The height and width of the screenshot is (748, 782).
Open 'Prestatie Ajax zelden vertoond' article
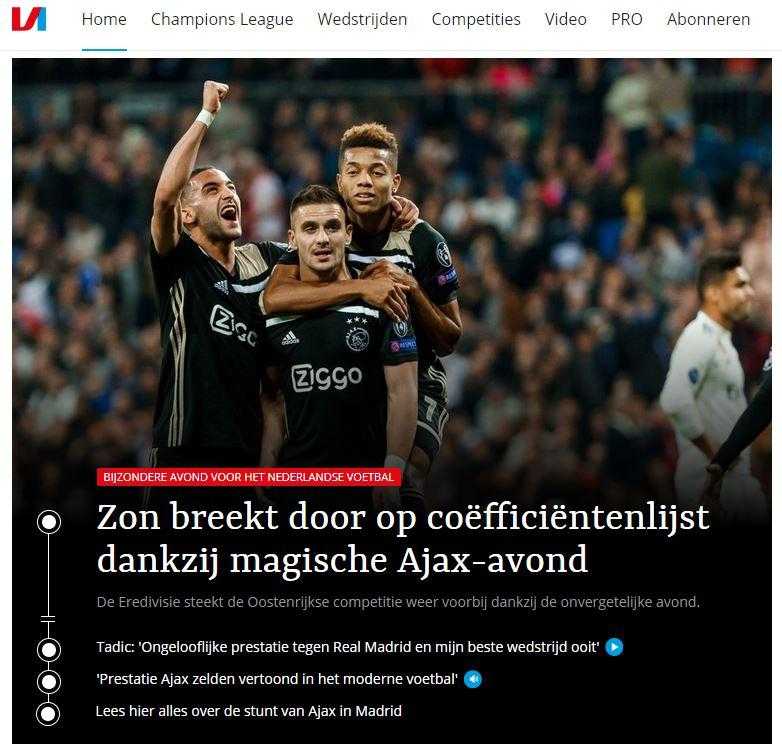[277, 679]
